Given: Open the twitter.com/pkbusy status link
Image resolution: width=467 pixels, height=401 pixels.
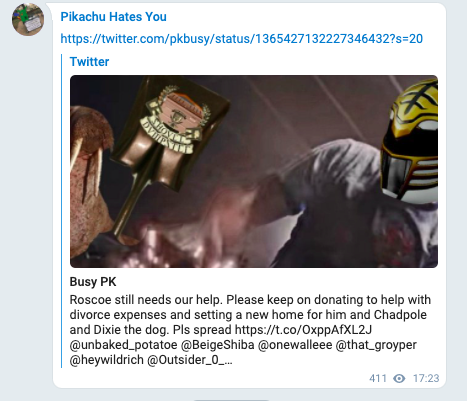Looking at the screenshot, I should [241, 39].
